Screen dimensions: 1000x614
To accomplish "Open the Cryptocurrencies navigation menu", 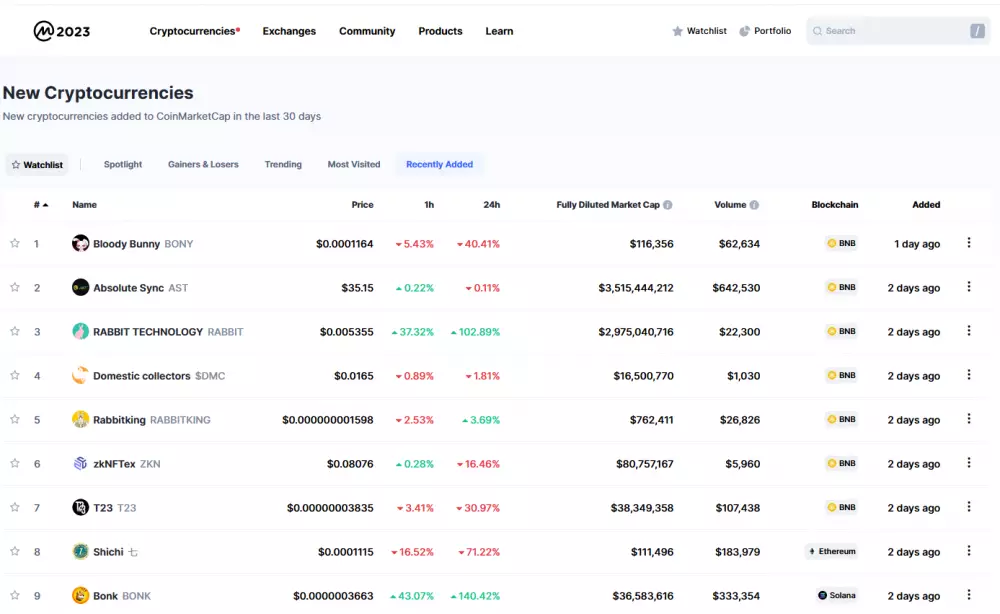I will coord(192,31).
